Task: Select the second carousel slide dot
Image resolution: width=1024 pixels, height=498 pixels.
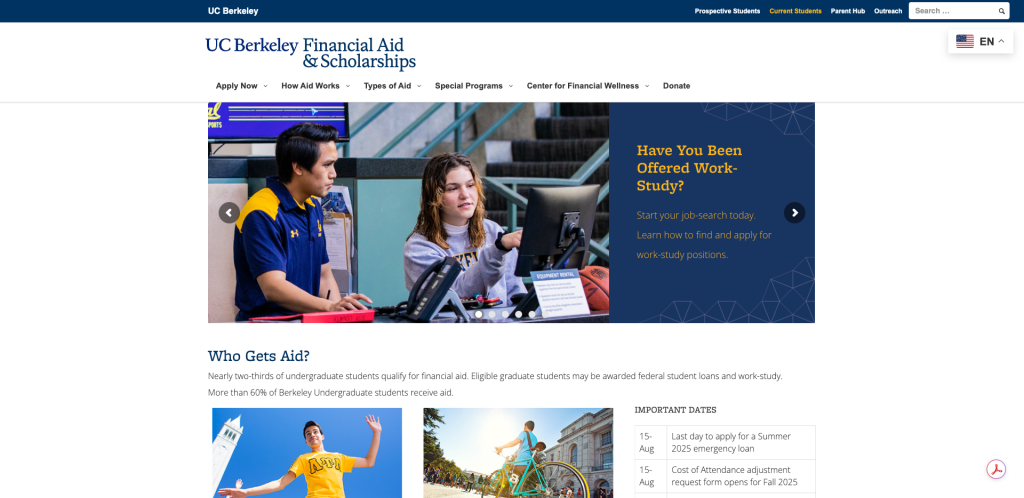Action: click(x=492, y=314)
